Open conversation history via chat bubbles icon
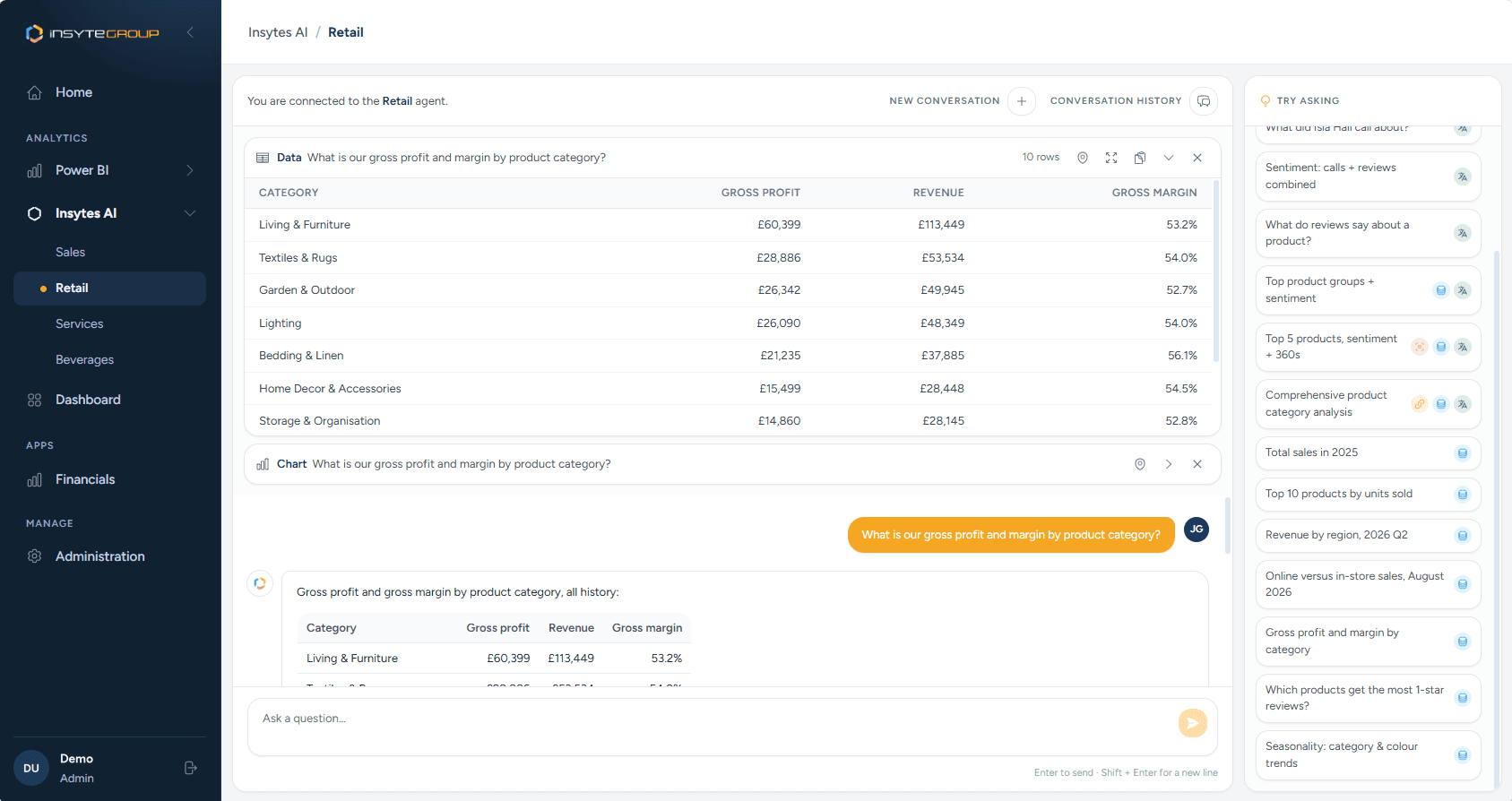Screen dimensions: 1512x801 [x=1204, y=101]
